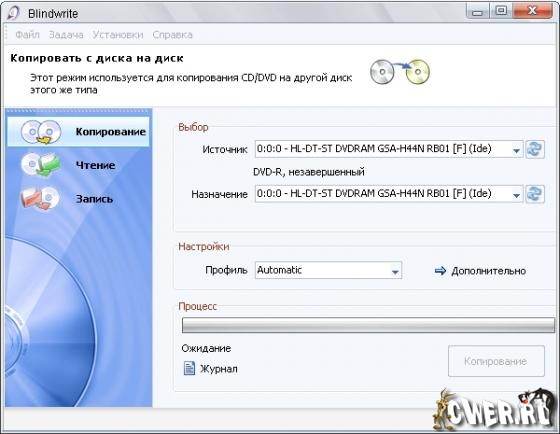Select the Копирование mode in the sidebar
Screen dimensions: 560x434
tap(79, 131)
